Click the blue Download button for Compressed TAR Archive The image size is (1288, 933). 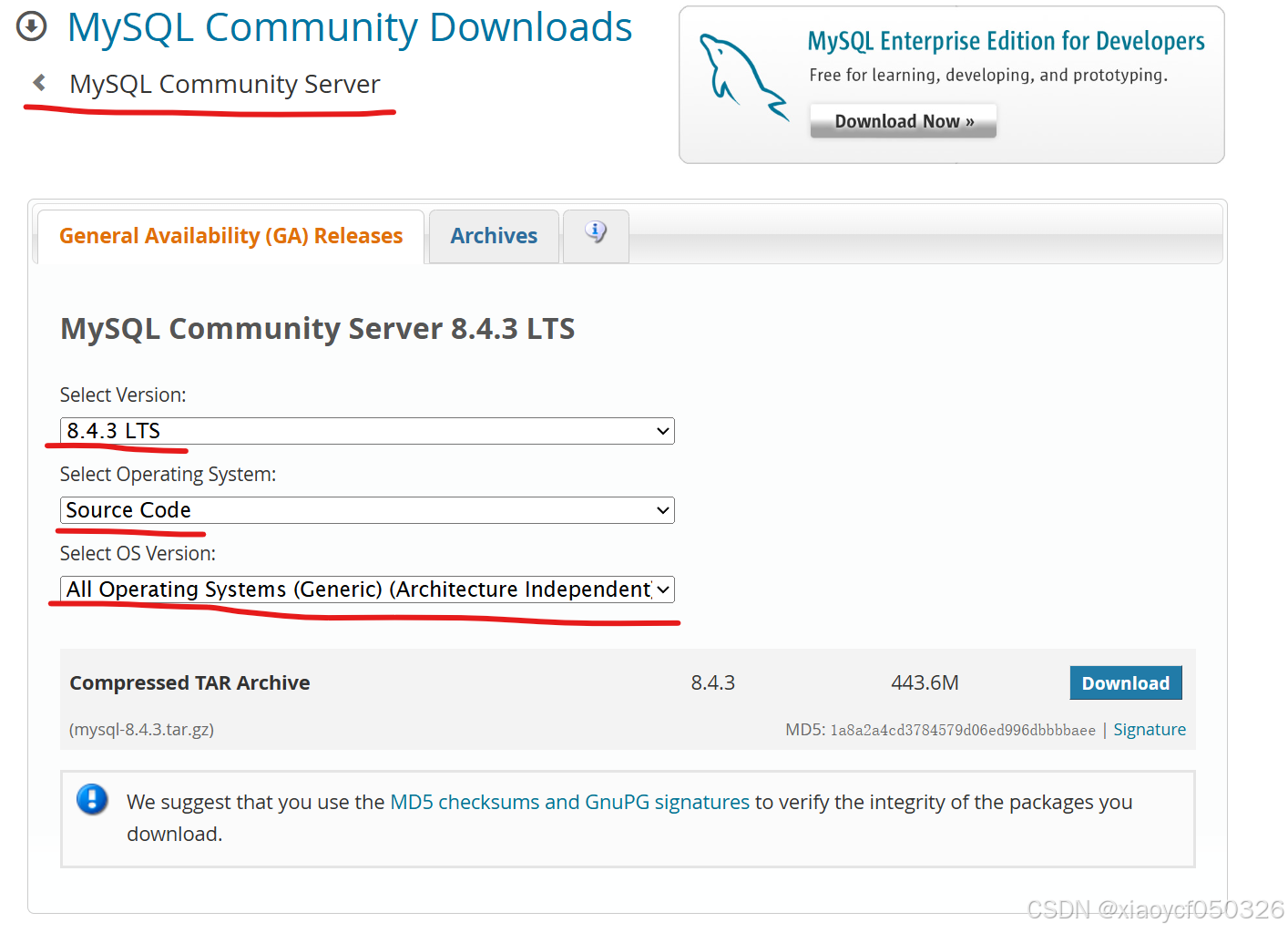coord(1126,683)
